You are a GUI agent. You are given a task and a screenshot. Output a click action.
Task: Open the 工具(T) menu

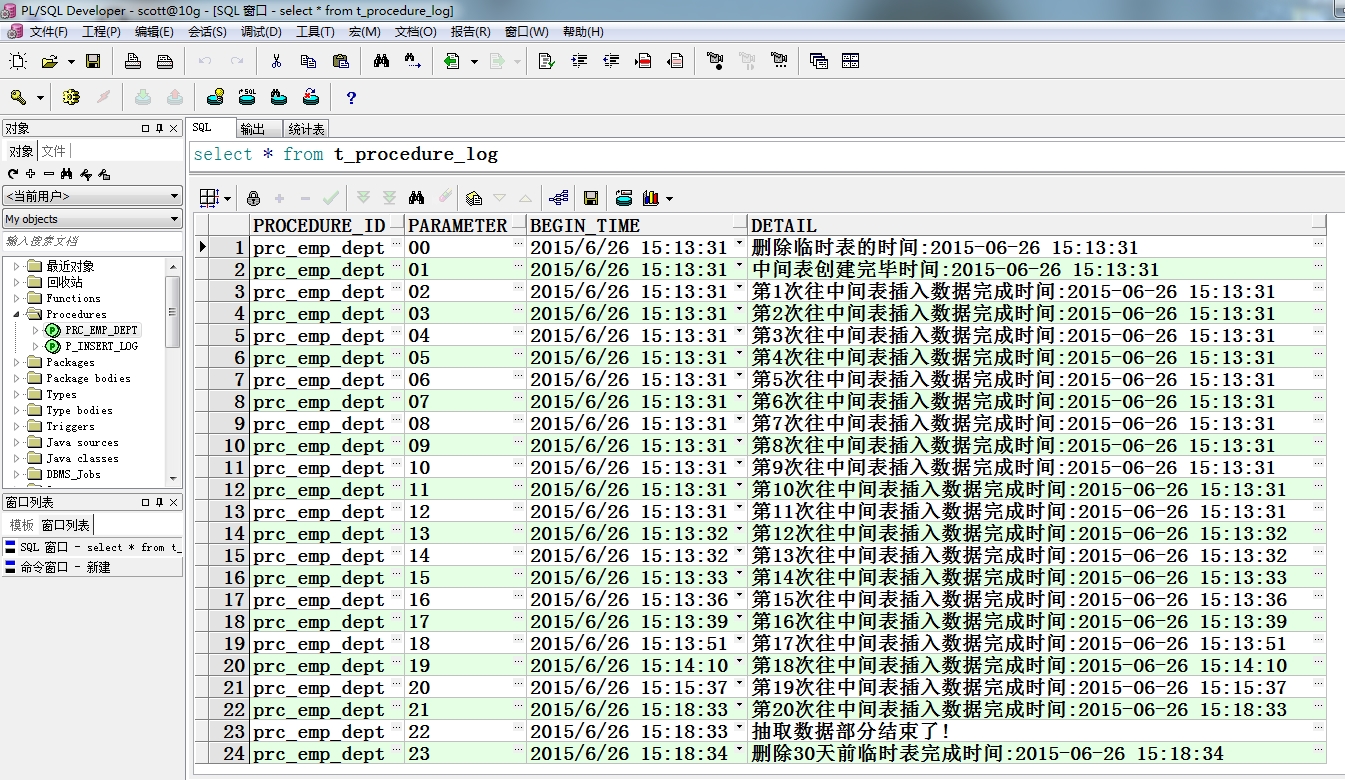tap(315, 32)
